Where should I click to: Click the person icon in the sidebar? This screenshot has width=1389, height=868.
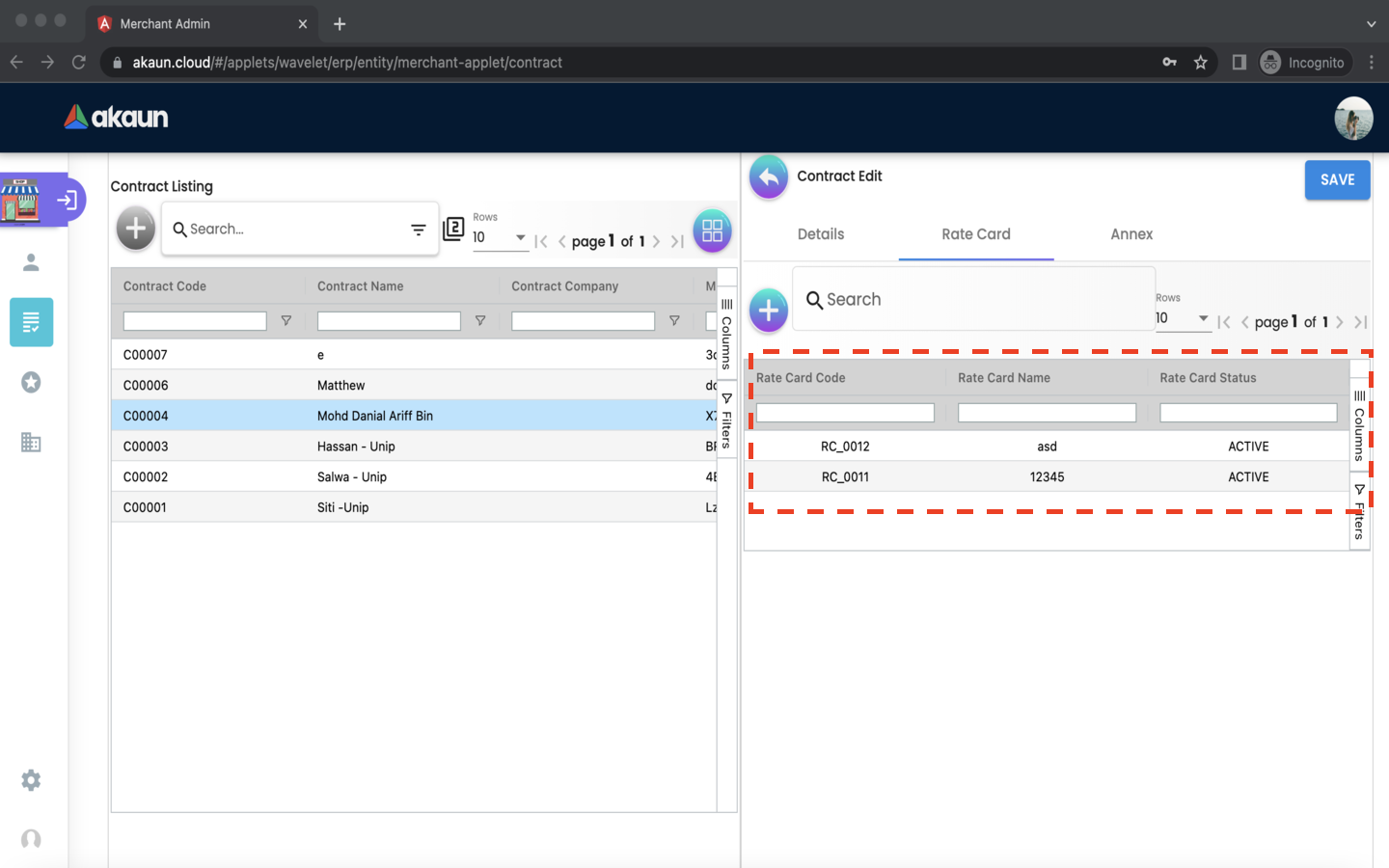click(31, 262)
